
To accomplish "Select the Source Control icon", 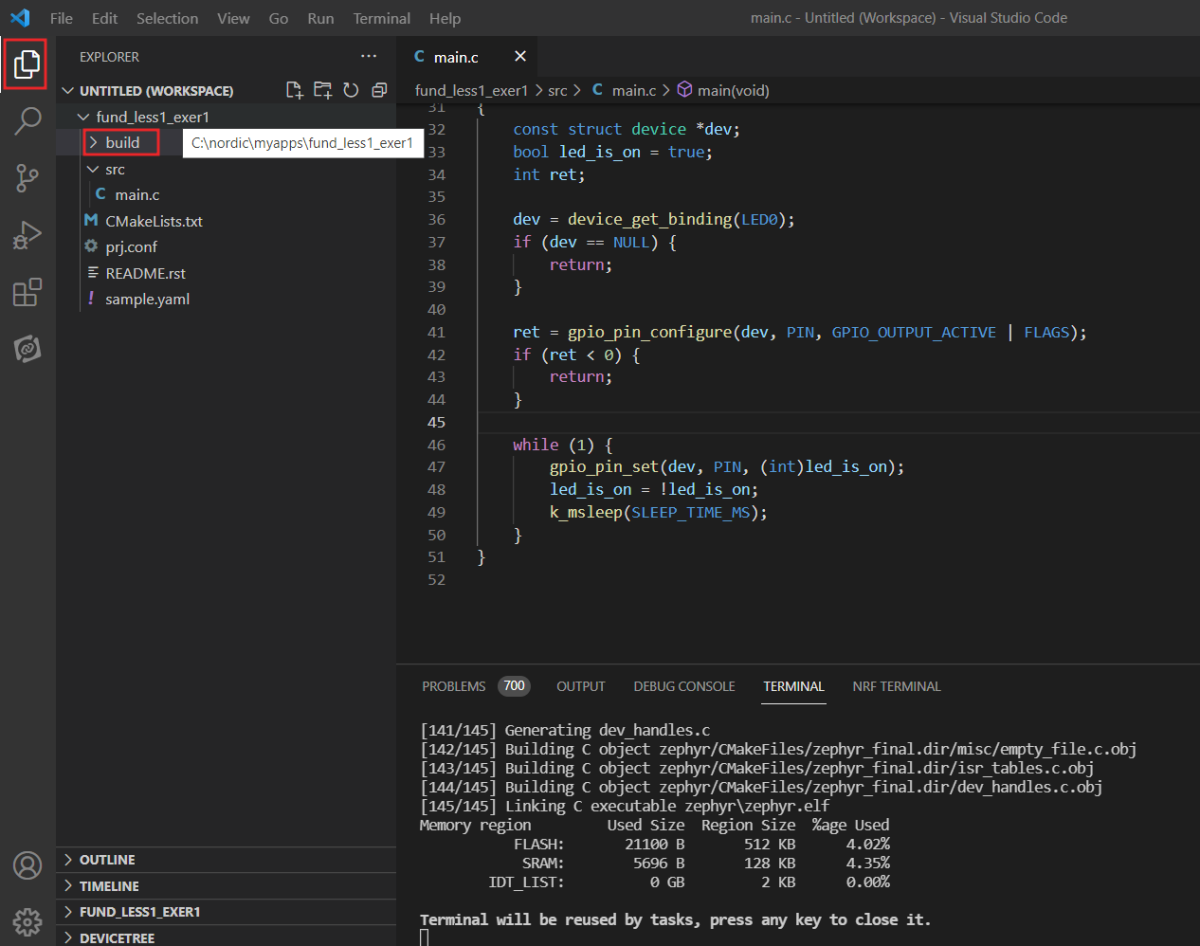I will coord(27,177).
